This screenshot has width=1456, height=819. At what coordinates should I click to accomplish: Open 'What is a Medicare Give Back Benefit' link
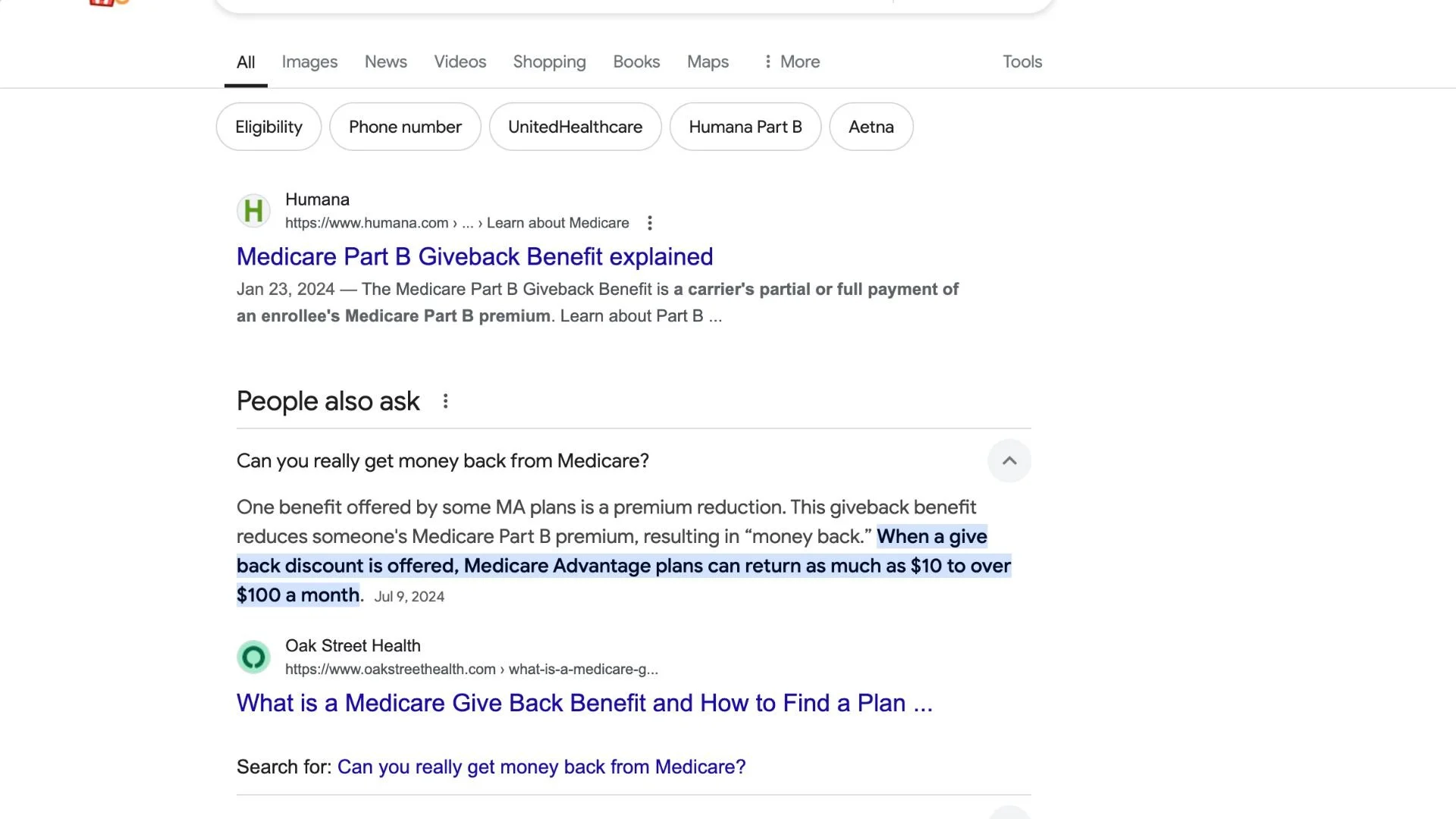pyautogui.click(x=585, y=703)
